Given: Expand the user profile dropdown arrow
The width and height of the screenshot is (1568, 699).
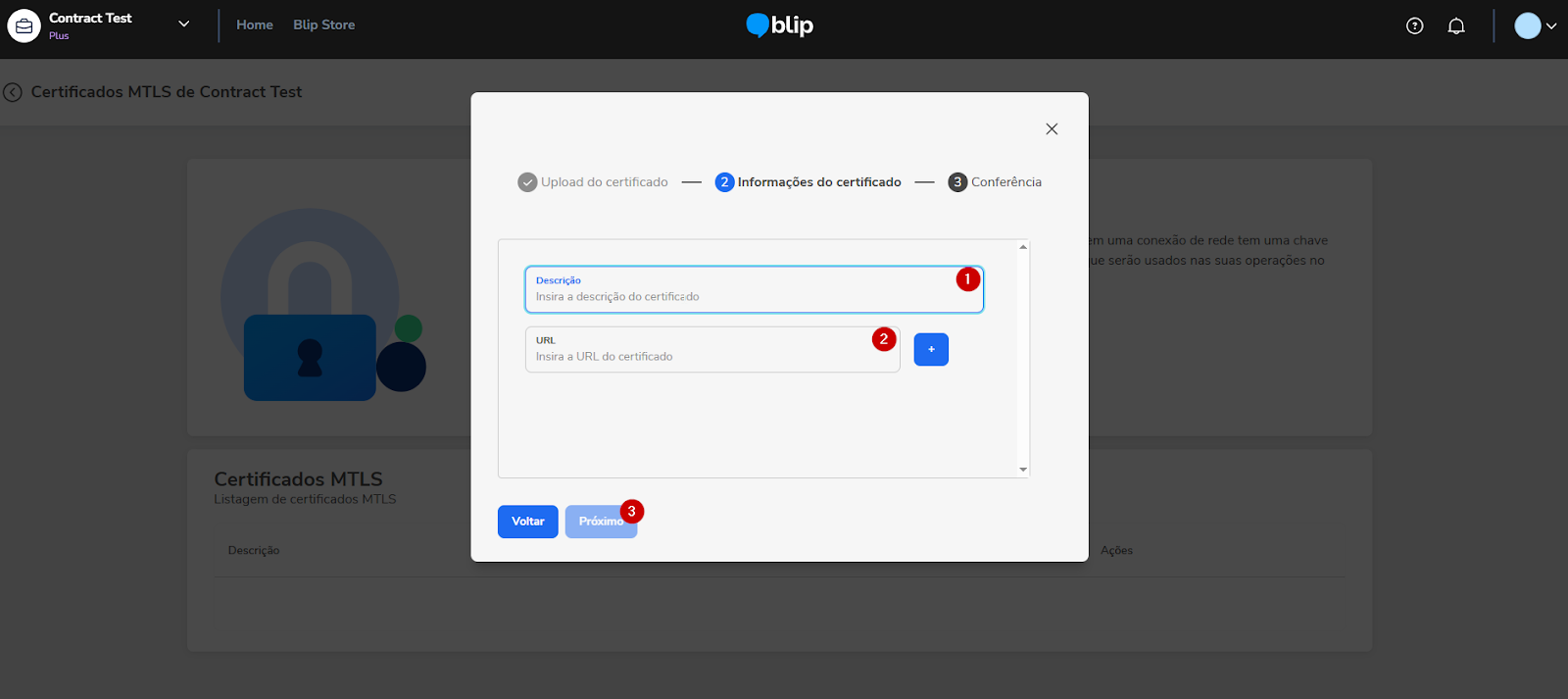Looking at the screenshot, I should coord(1551,26).
